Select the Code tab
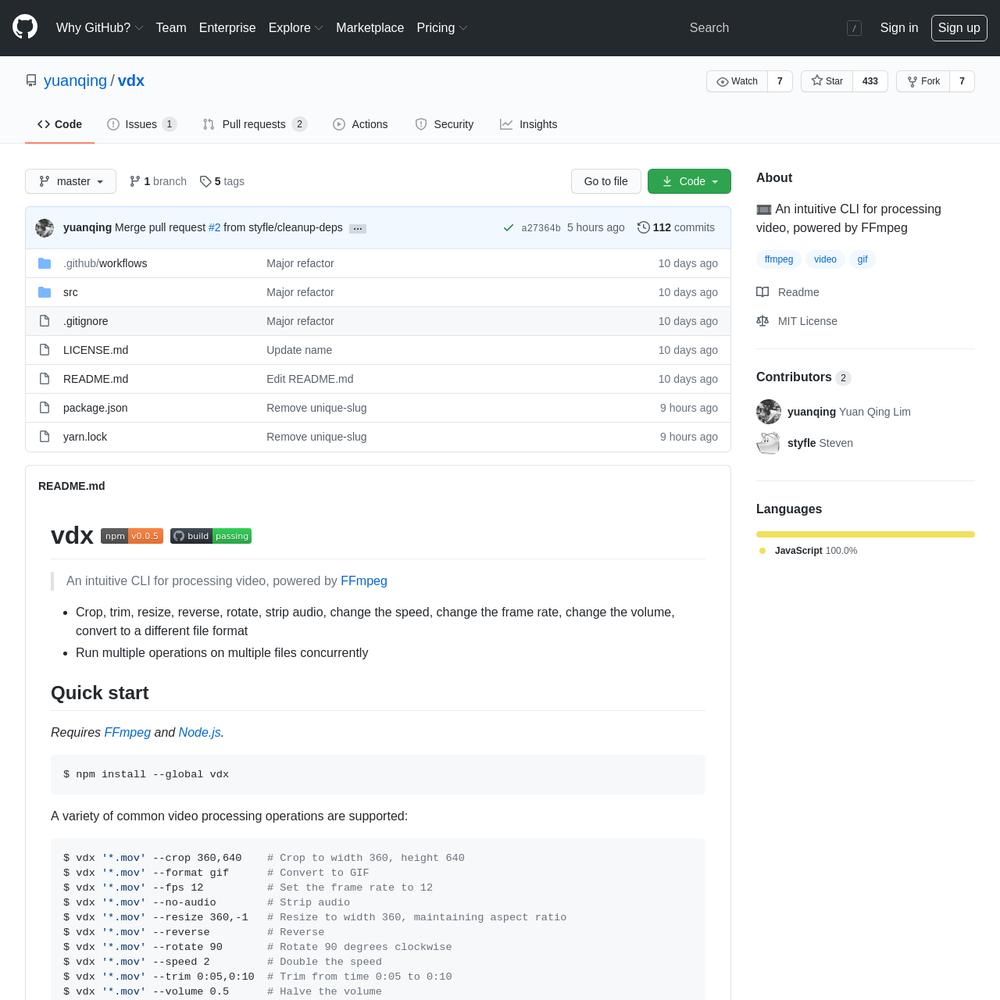The width and height of the screenshot is (1000, 1000). pyautogui.click(x=60, y=124)
